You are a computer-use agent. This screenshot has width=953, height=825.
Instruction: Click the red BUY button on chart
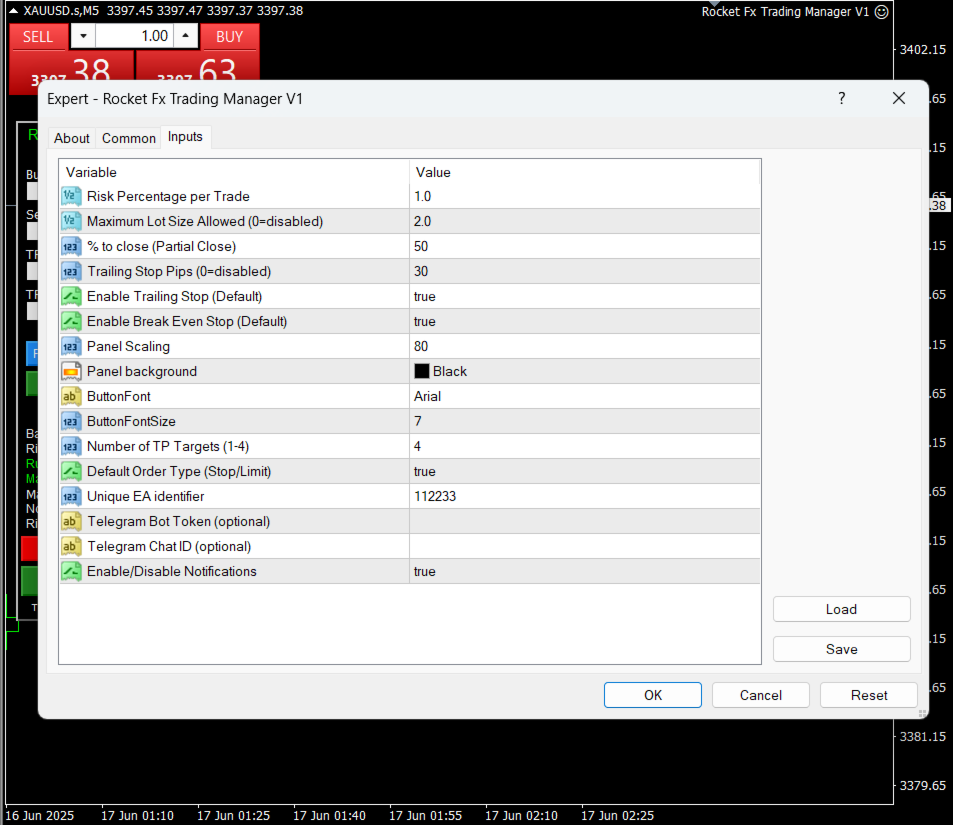pyautogui.click(x=230, y=36)
